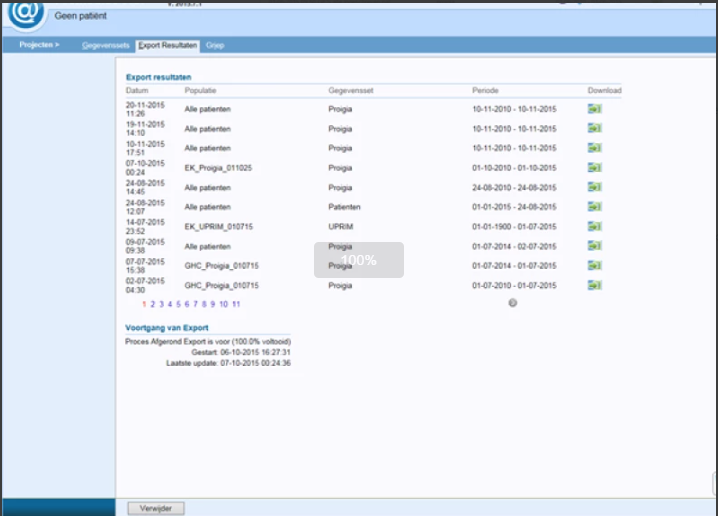Go to results page 10
Image resolution: width=718 pixels, height=516 pixels.
(x=223, y=304)
